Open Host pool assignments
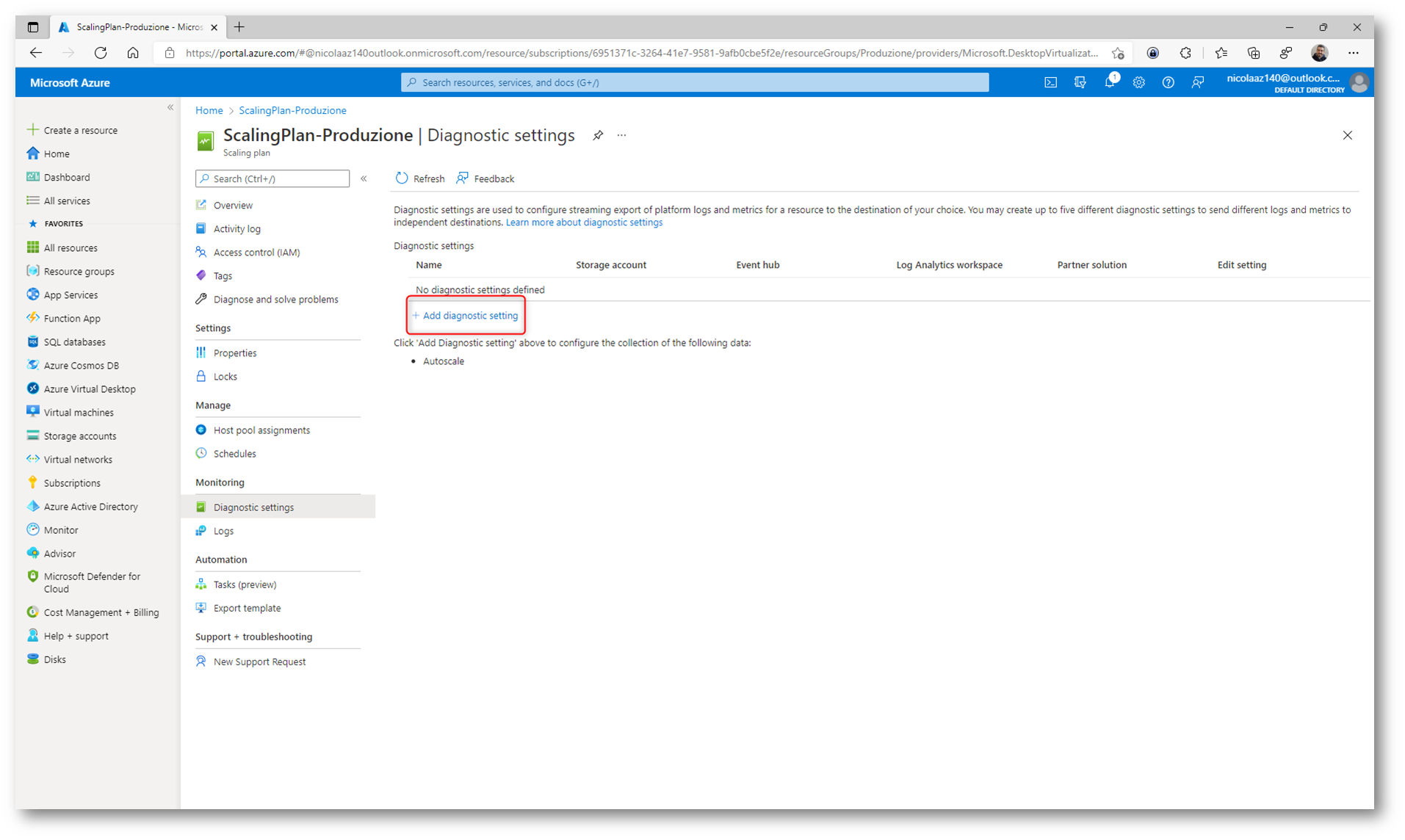 pos(261,430)
